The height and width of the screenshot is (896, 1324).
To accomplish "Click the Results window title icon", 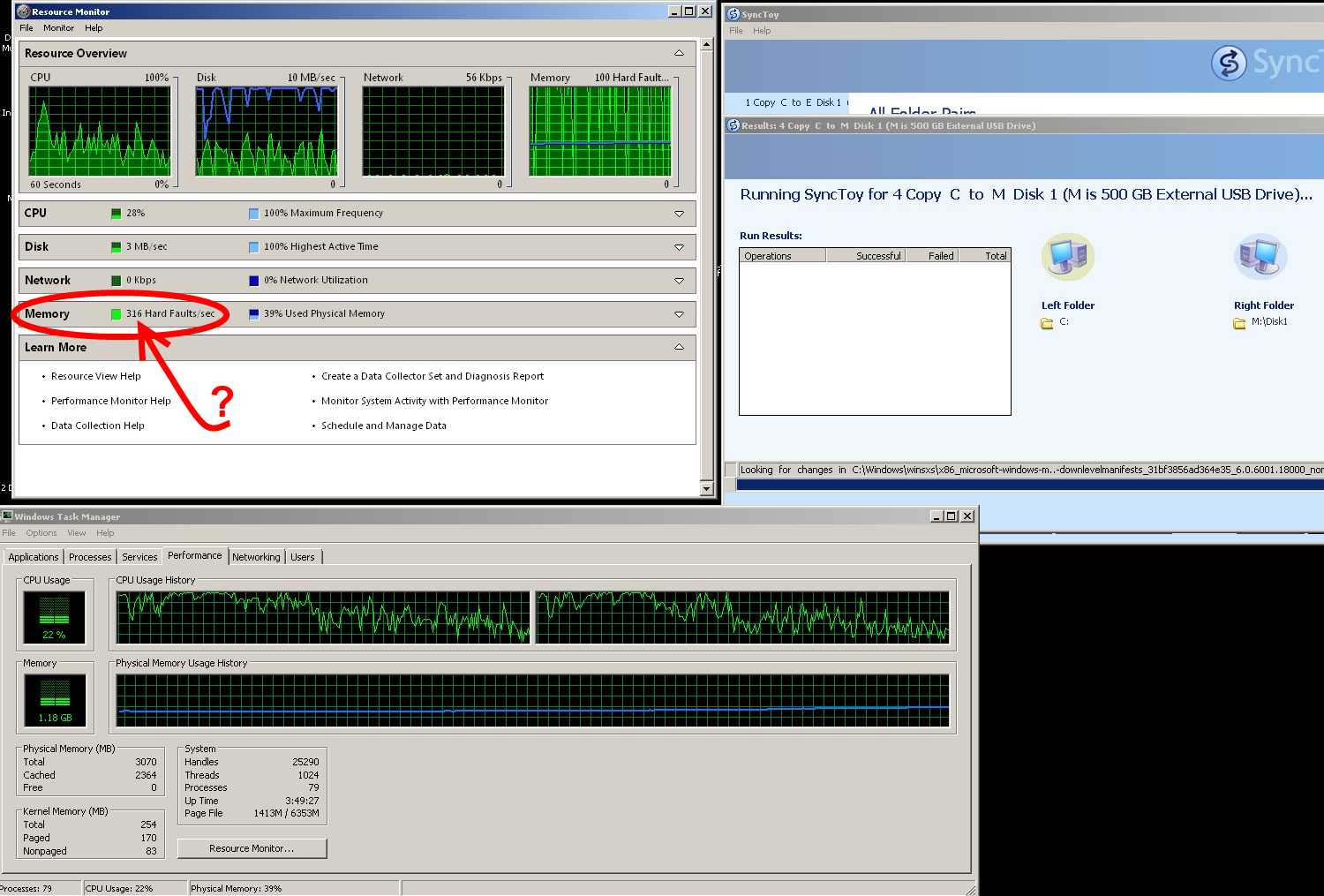I will pyautogui.click(x=733, y=125).
